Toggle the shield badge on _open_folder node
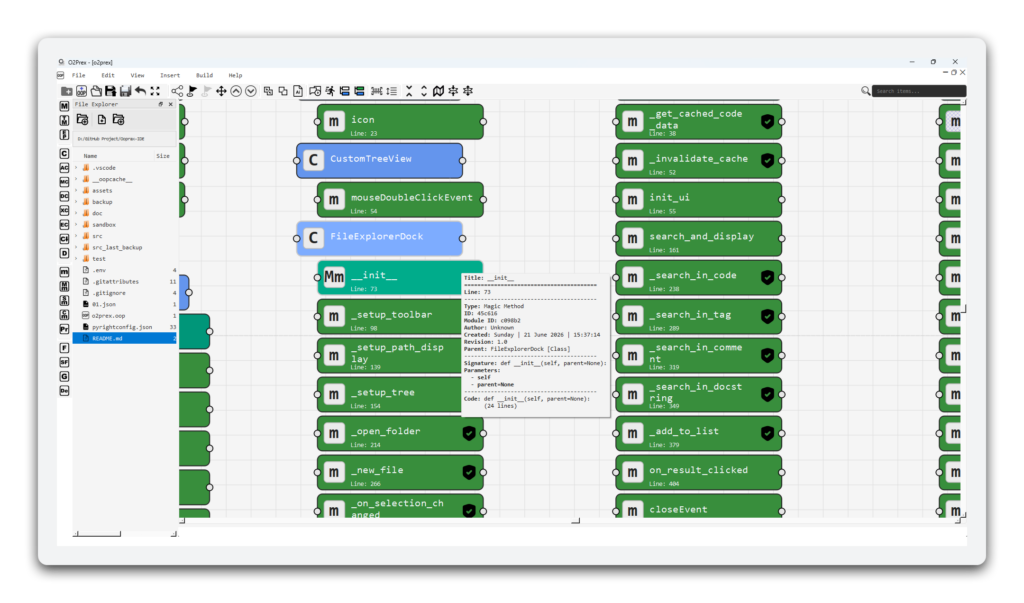 coord(469,433)
